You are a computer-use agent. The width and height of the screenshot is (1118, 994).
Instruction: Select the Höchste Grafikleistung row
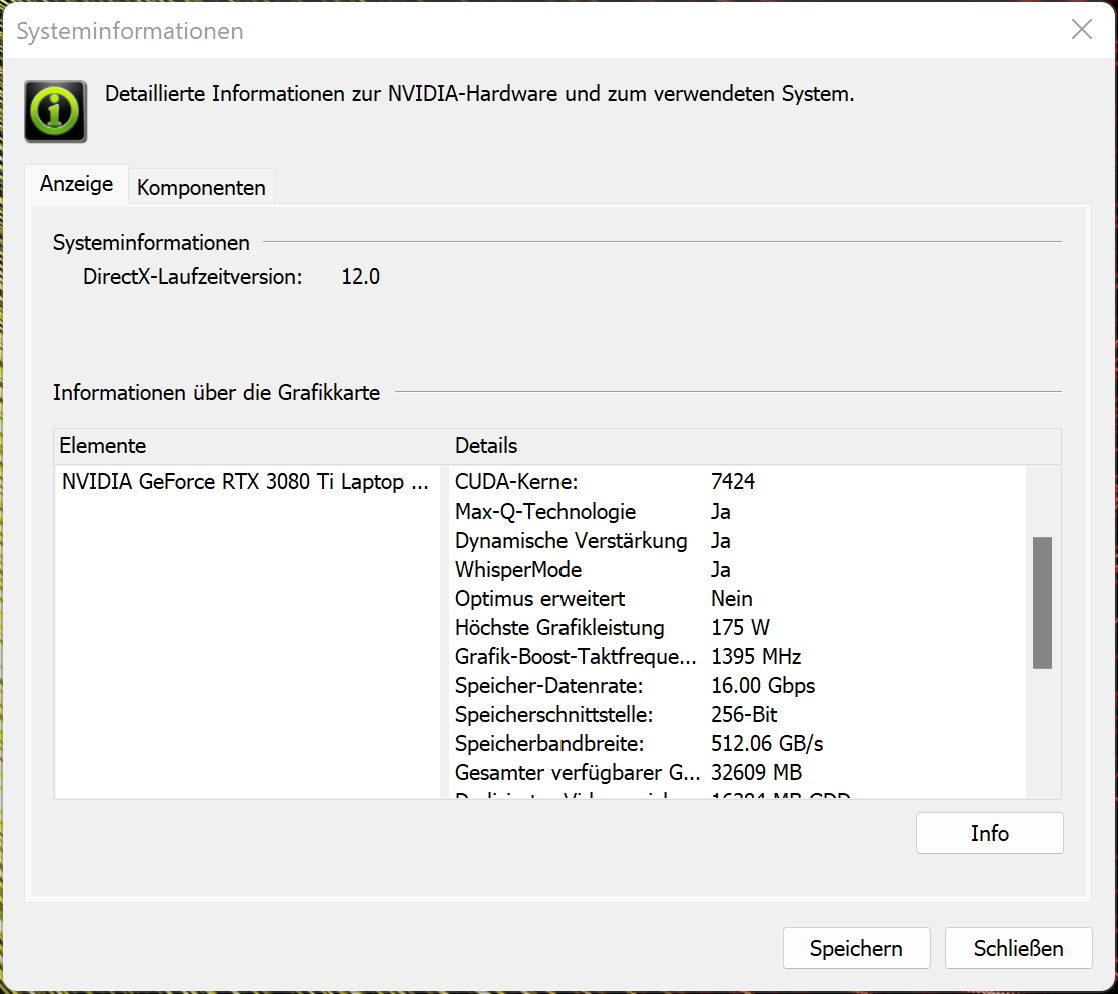click(738, 627)
